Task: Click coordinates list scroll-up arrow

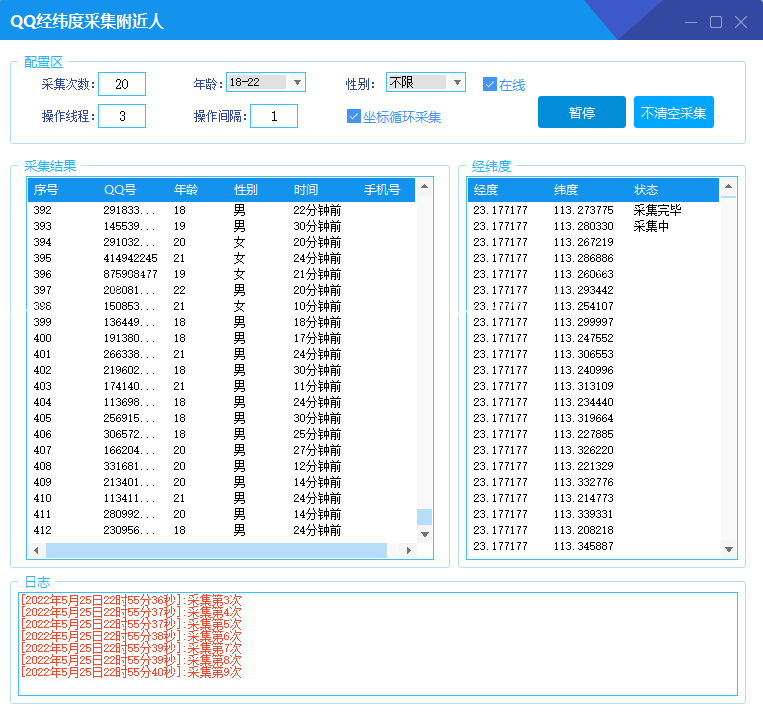Action: point(728,186)
